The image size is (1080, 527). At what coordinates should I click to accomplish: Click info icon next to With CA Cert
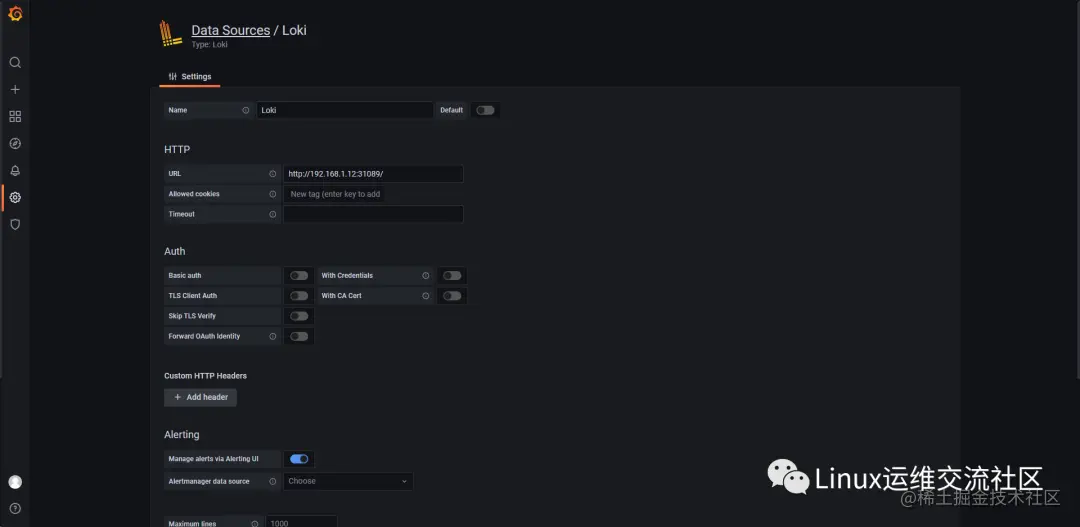pyautogui.click(x=426, y=296)
